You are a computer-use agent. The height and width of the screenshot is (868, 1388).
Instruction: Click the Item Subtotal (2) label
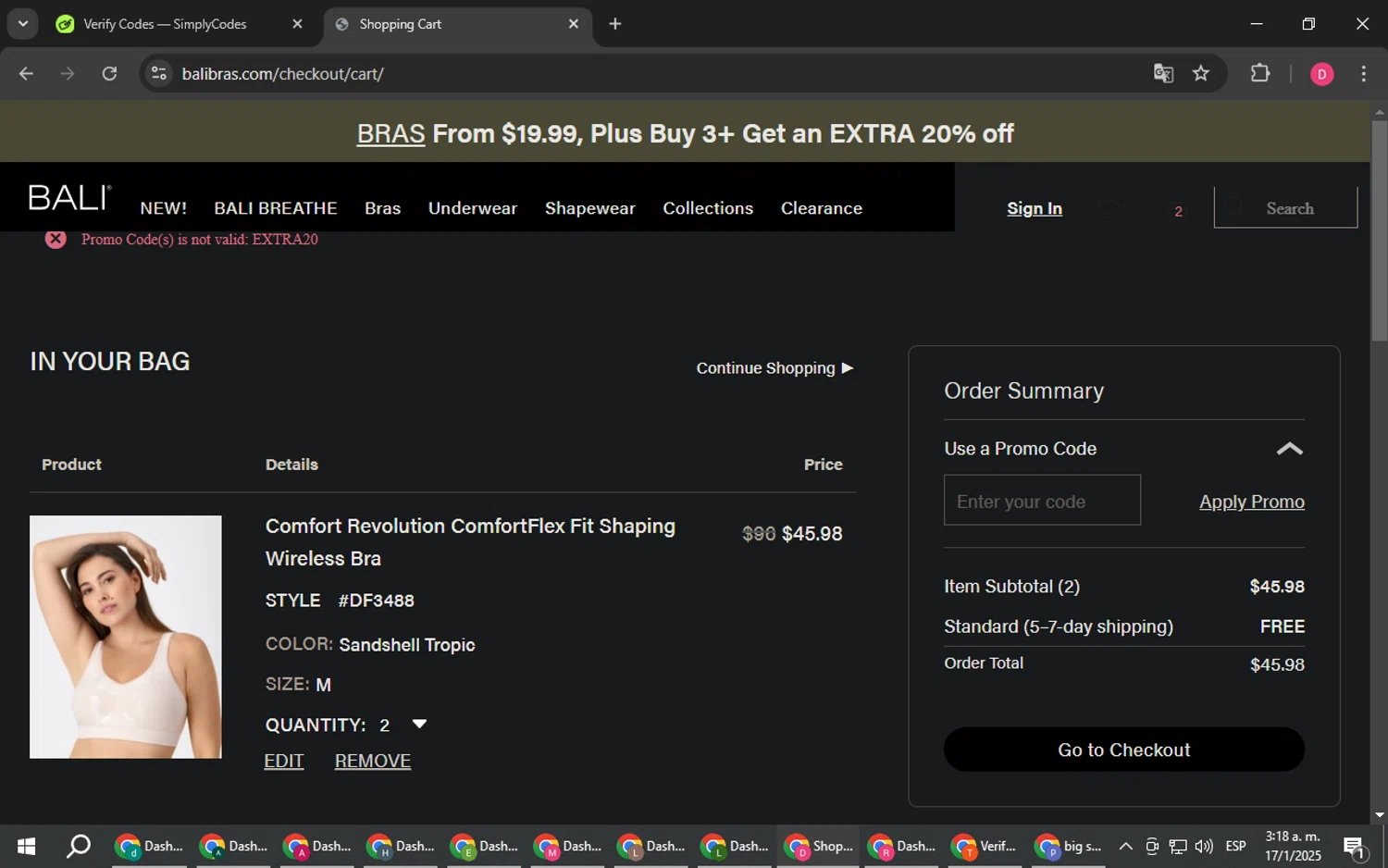(1011, 587)
